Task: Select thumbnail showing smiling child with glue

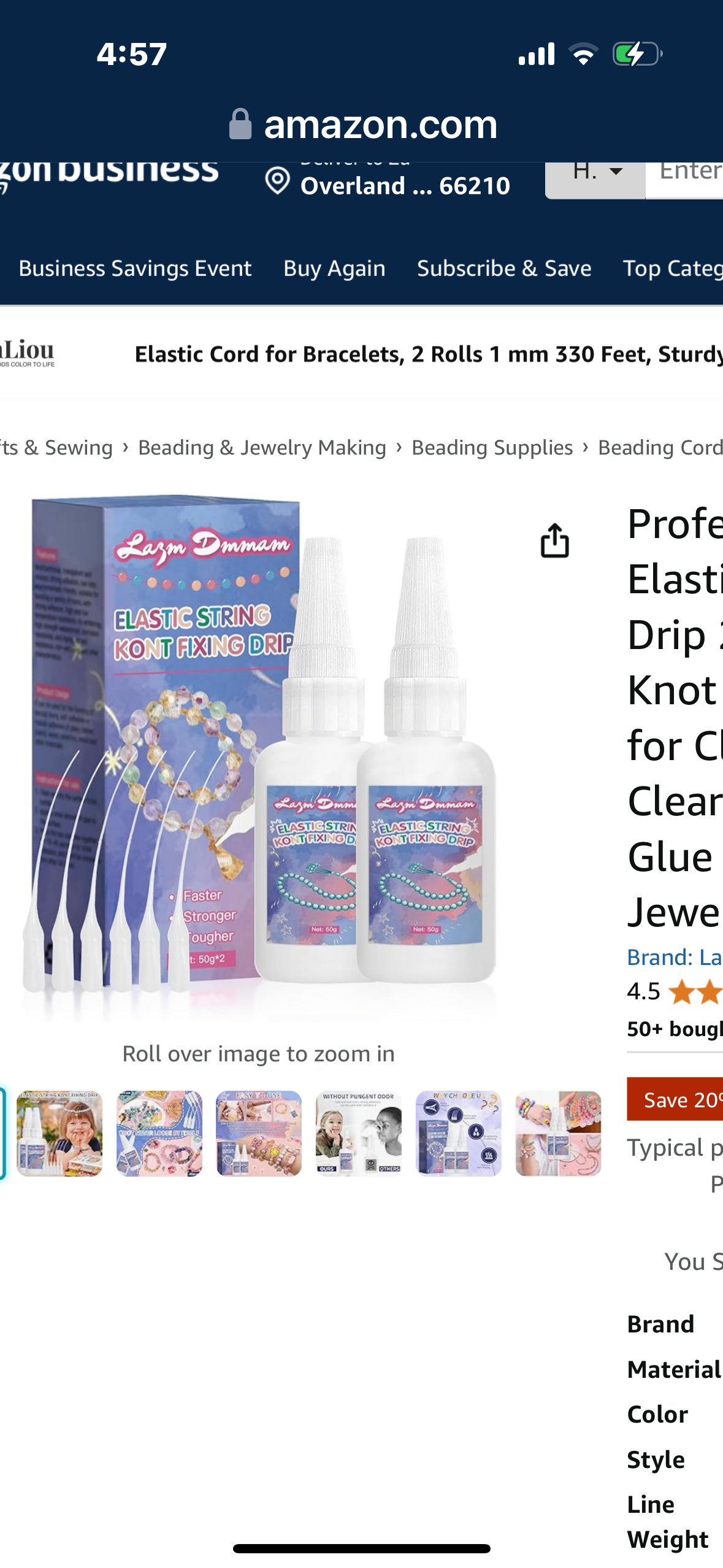Action: pyautogui.click(x=59, y=1133)
